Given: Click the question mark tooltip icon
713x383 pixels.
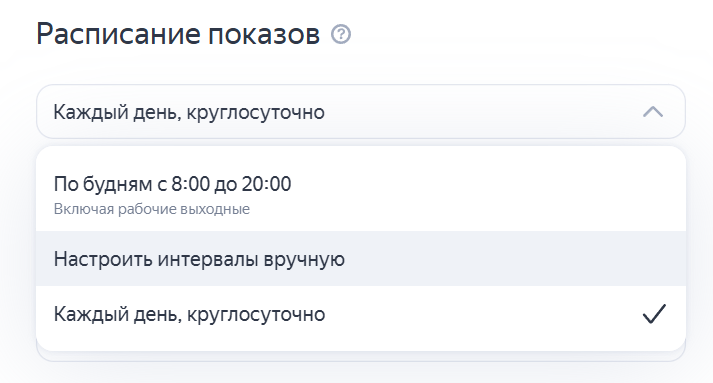Looking at the screenshot, I should click(341, 35).
